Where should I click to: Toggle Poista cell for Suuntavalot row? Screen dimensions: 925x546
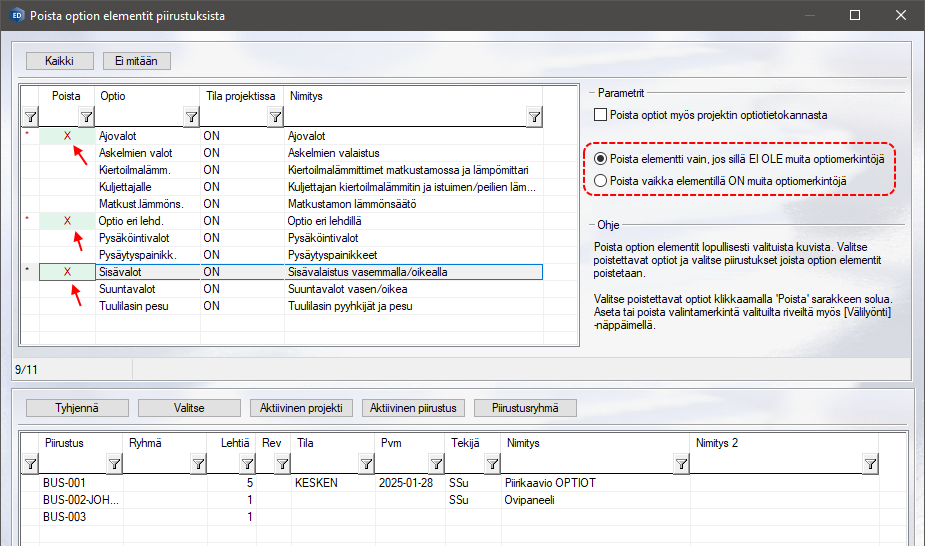click(x=67, y=289)
